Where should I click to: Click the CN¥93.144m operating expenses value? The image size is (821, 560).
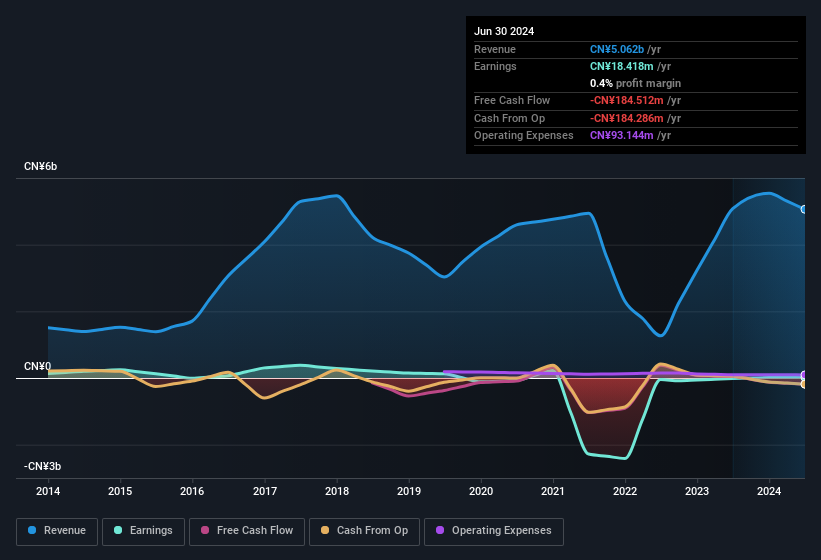(x=622, y=136)
